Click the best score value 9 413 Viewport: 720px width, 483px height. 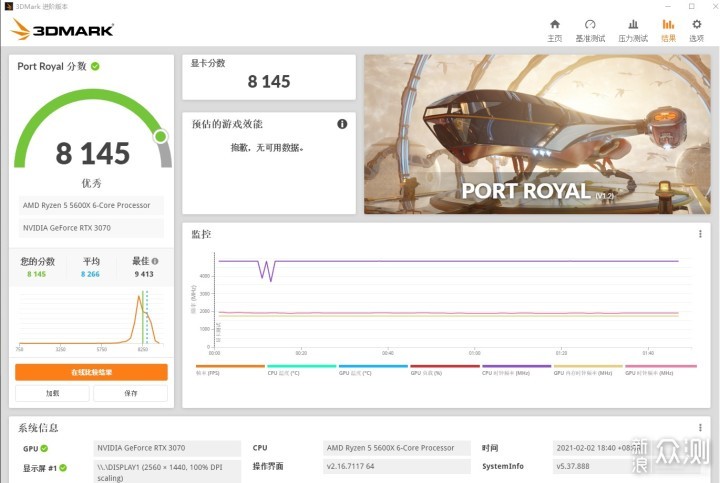pyautogui.click(x=144, y=274)
